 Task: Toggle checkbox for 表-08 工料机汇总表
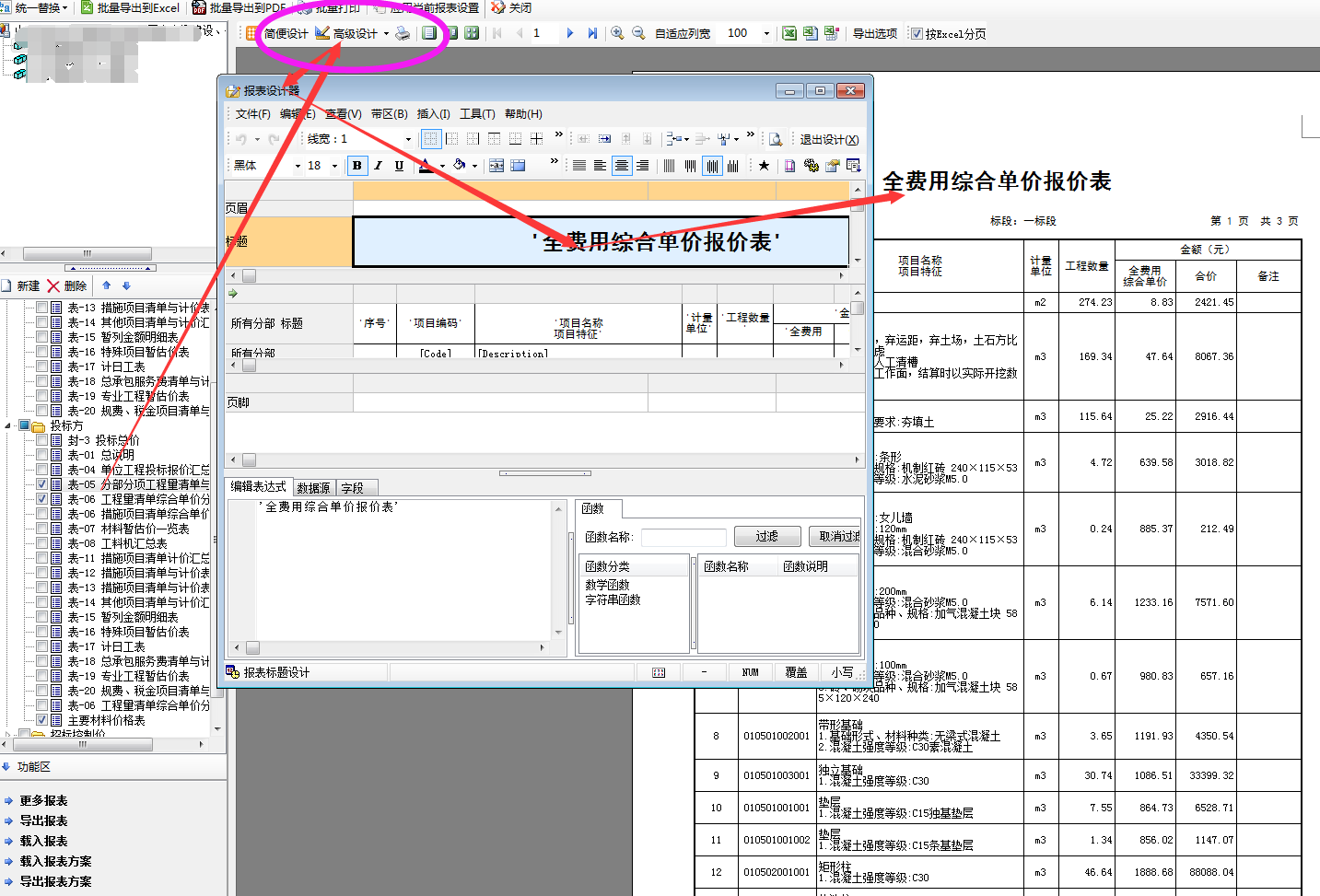pos(41,543)
